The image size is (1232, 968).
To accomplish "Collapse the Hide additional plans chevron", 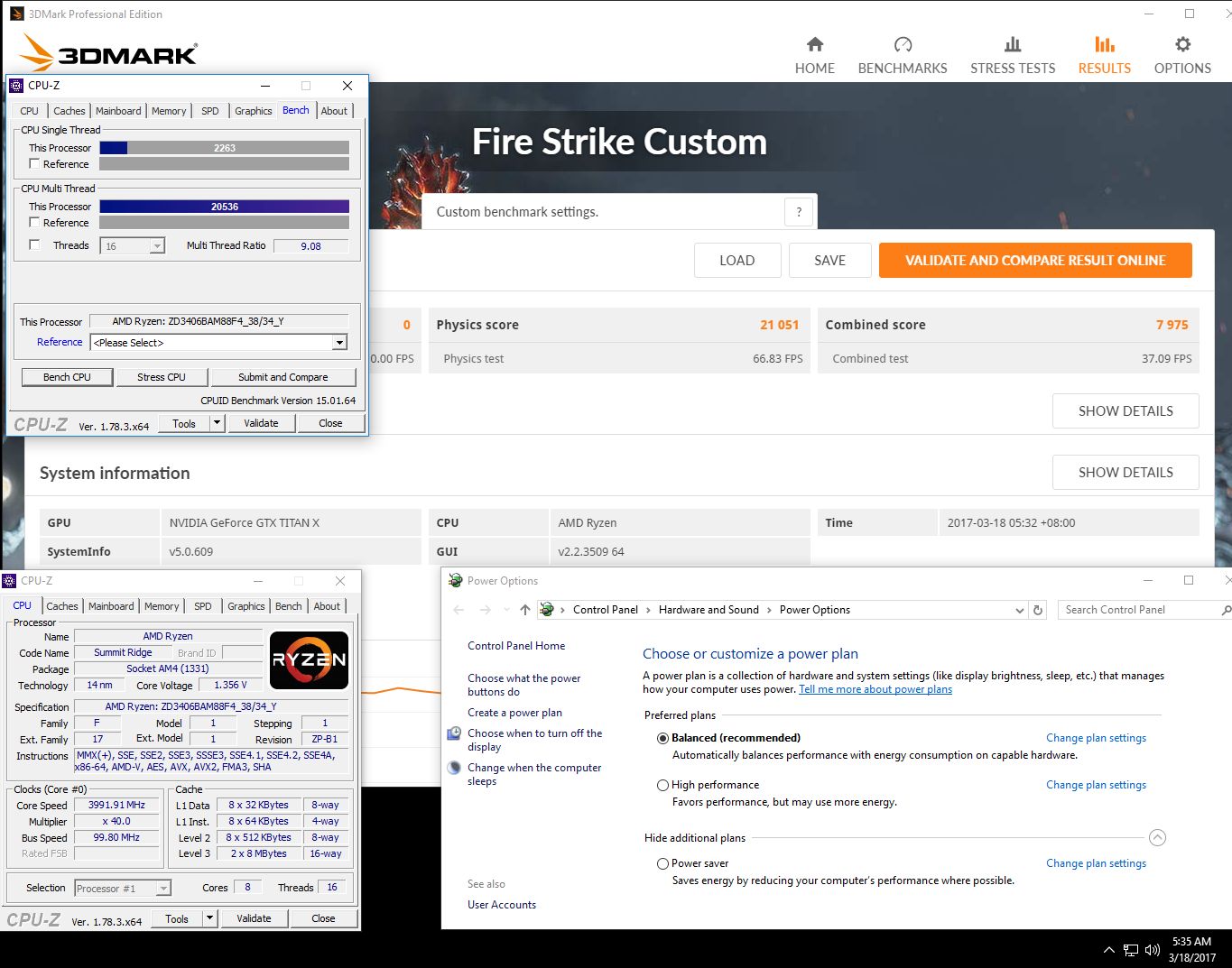I will [x=1157, y=838].
